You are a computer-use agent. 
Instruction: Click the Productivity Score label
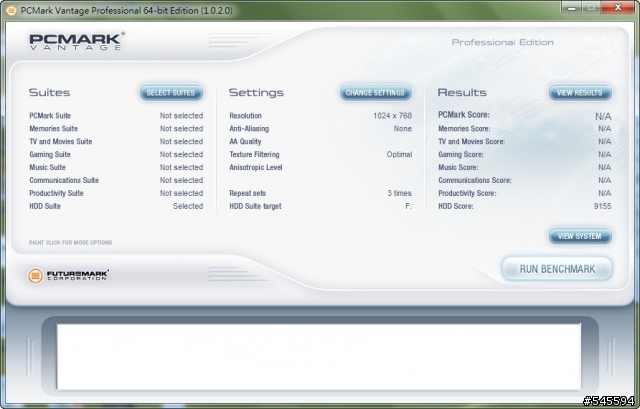[467, 193]
